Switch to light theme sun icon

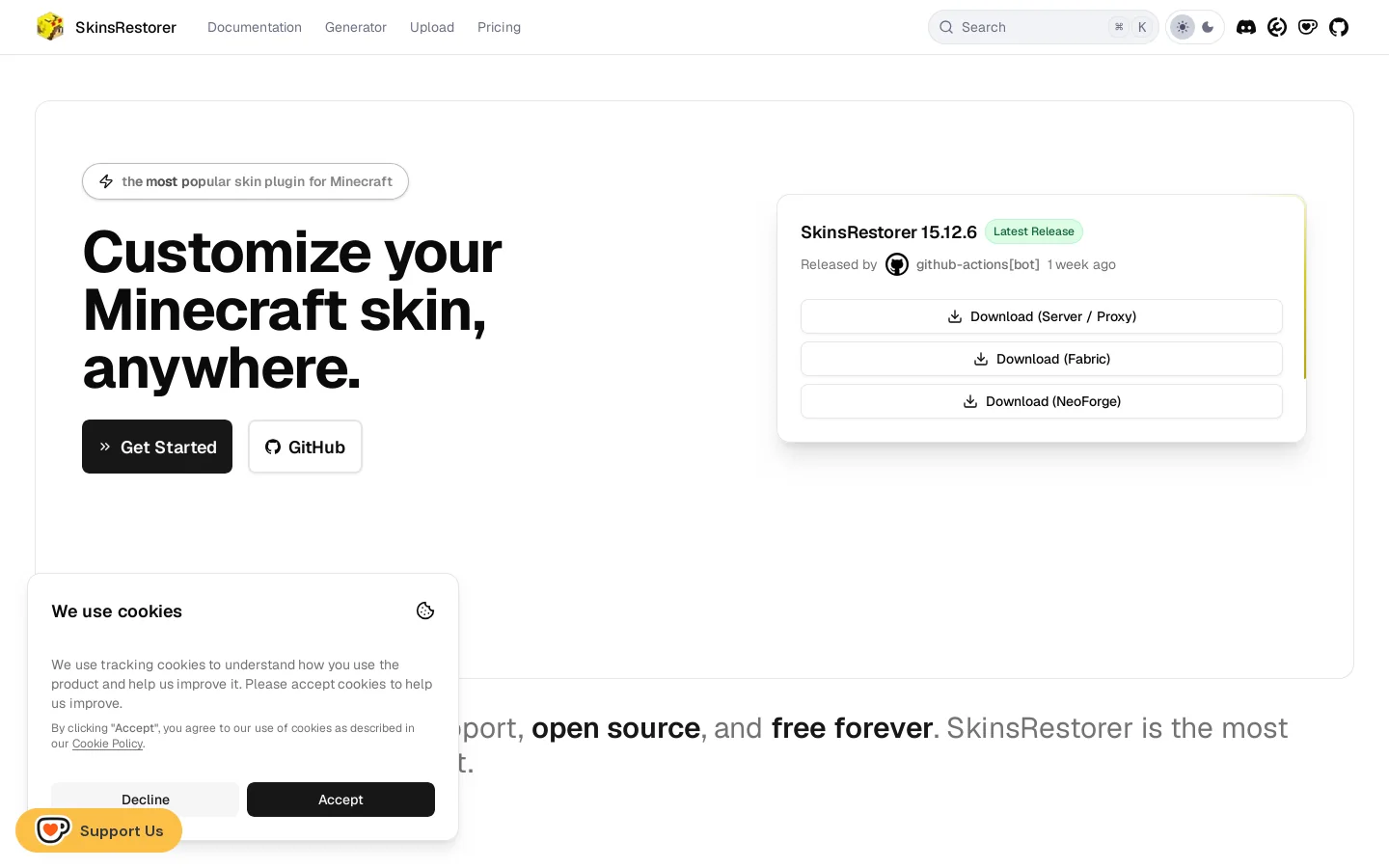pos(1183,27)
